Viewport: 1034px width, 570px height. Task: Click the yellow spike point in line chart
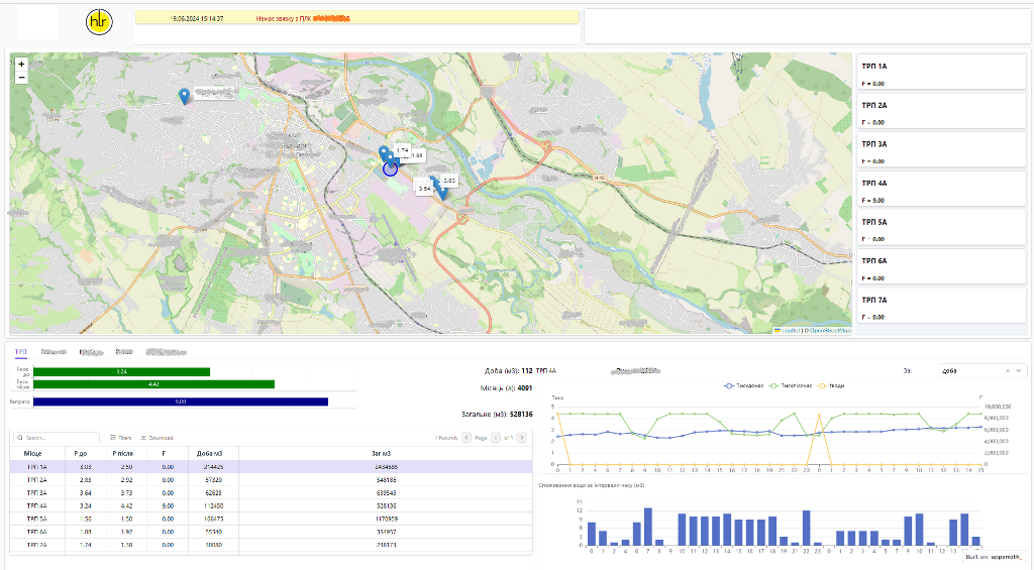pos(819,415)
